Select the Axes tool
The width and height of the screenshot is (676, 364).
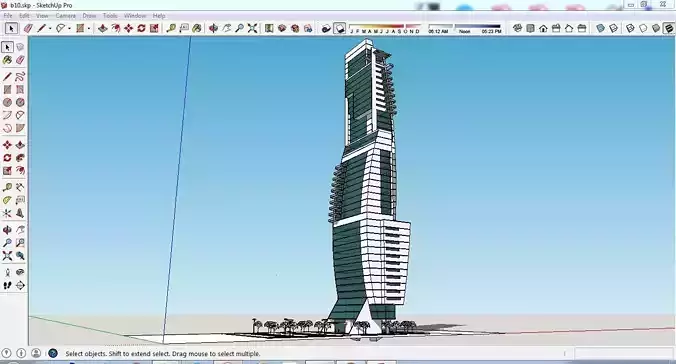(x=7, y=213)
